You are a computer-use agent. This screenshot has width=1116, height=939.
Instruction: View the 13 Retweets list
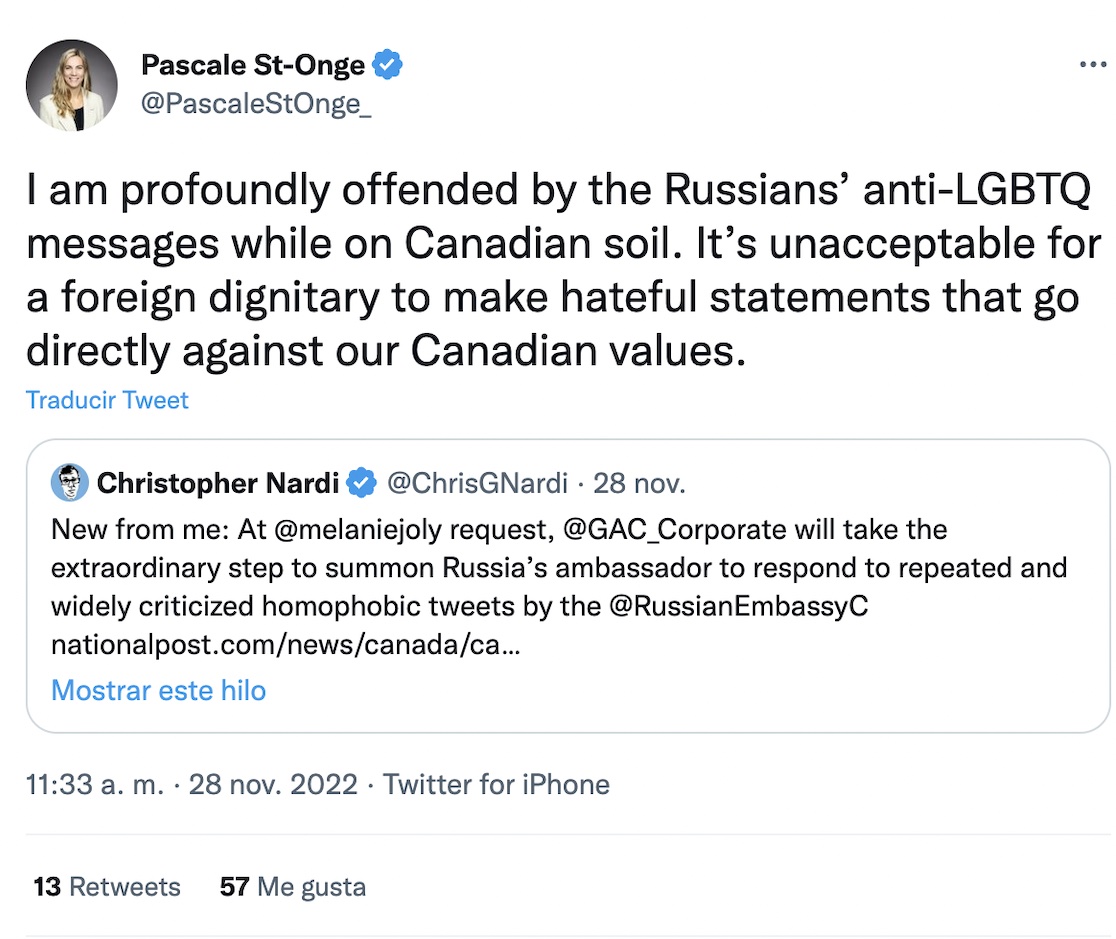pos(107,886)
